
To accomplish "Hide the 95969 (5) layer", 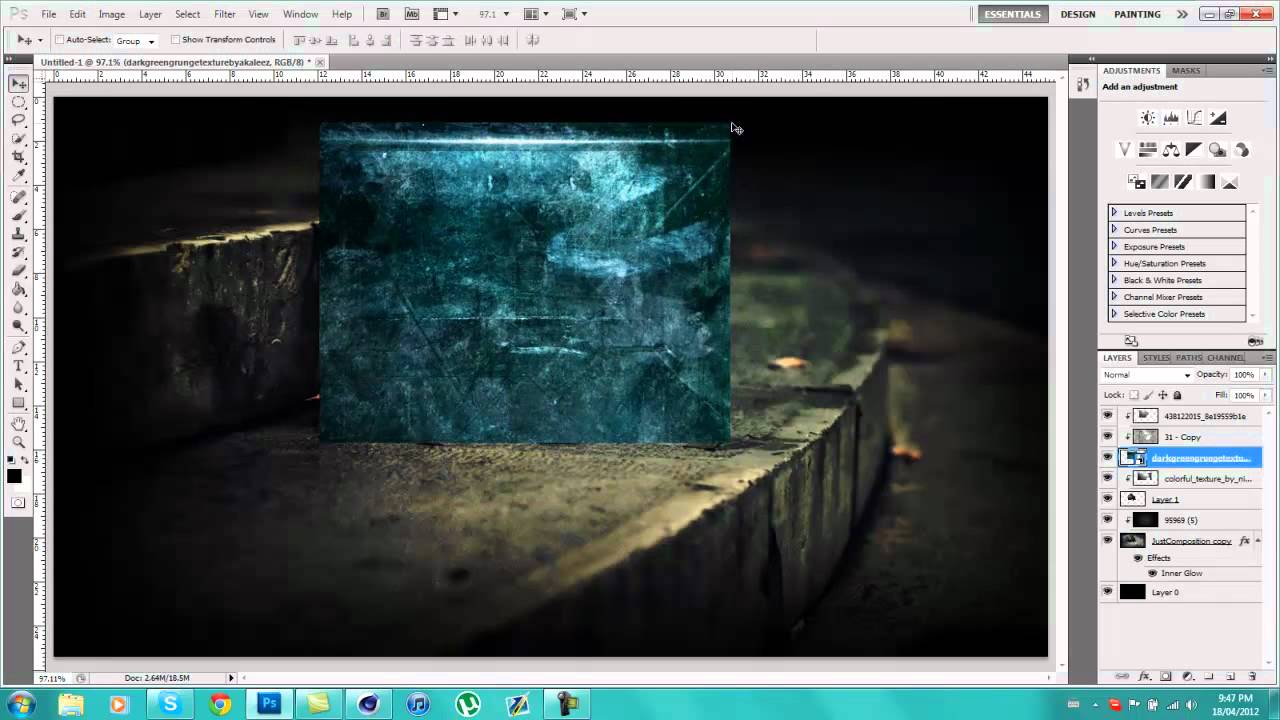I will [x=1107, y=520].
